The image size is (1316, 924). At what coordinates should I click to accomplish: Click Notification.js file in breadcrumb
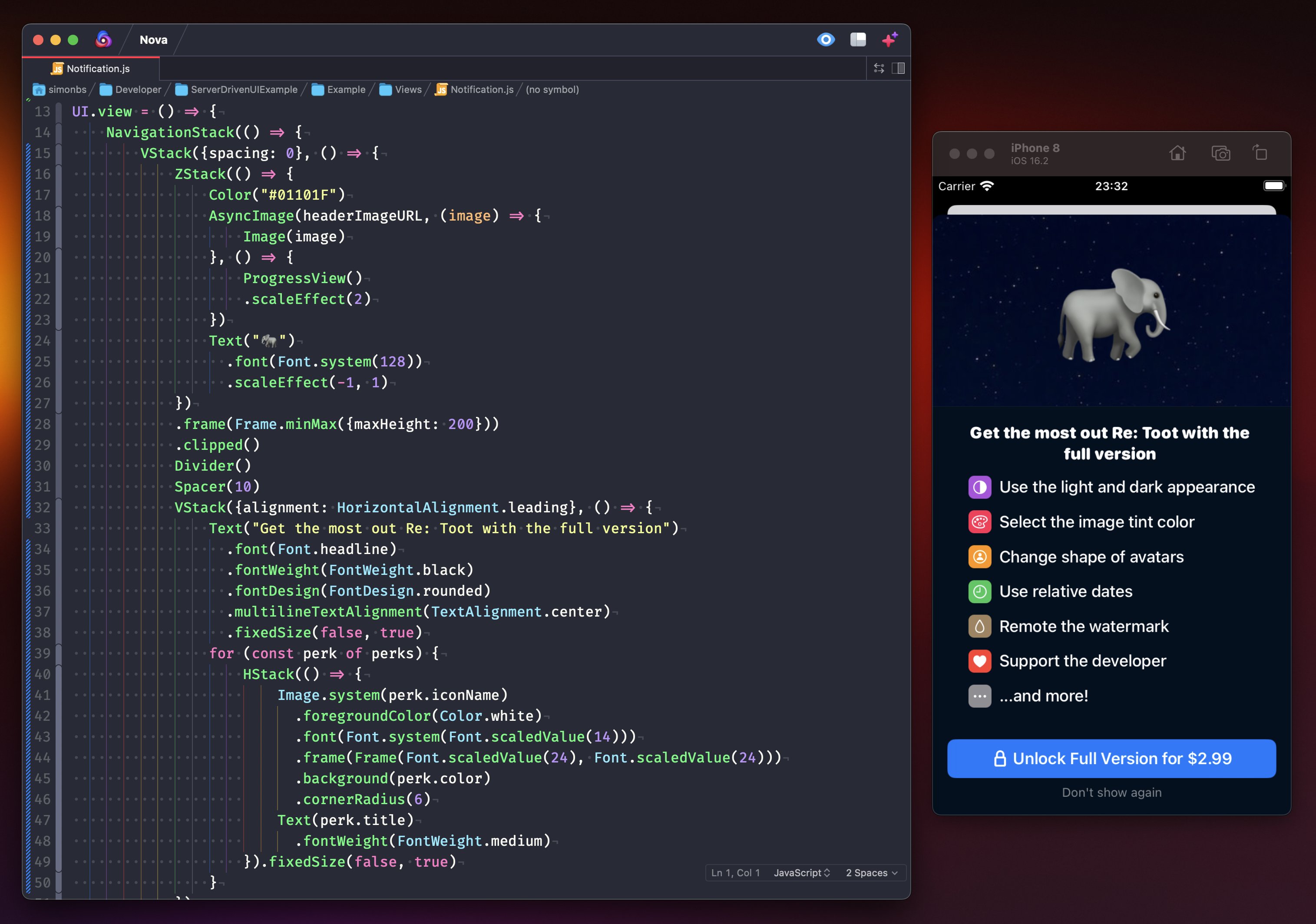475,89
